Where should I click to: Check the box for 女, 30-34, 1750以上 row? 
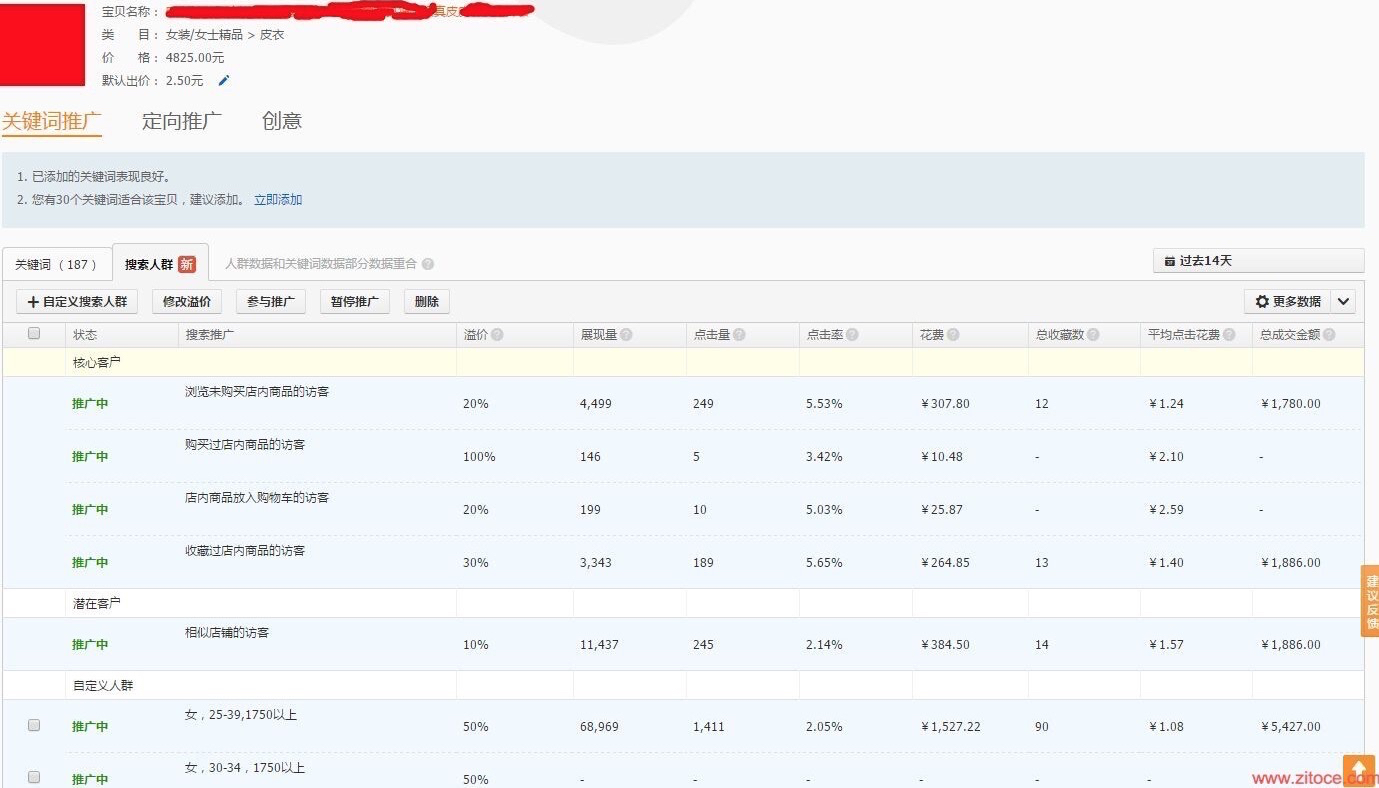pyautogui.click(x=34, y=778)
